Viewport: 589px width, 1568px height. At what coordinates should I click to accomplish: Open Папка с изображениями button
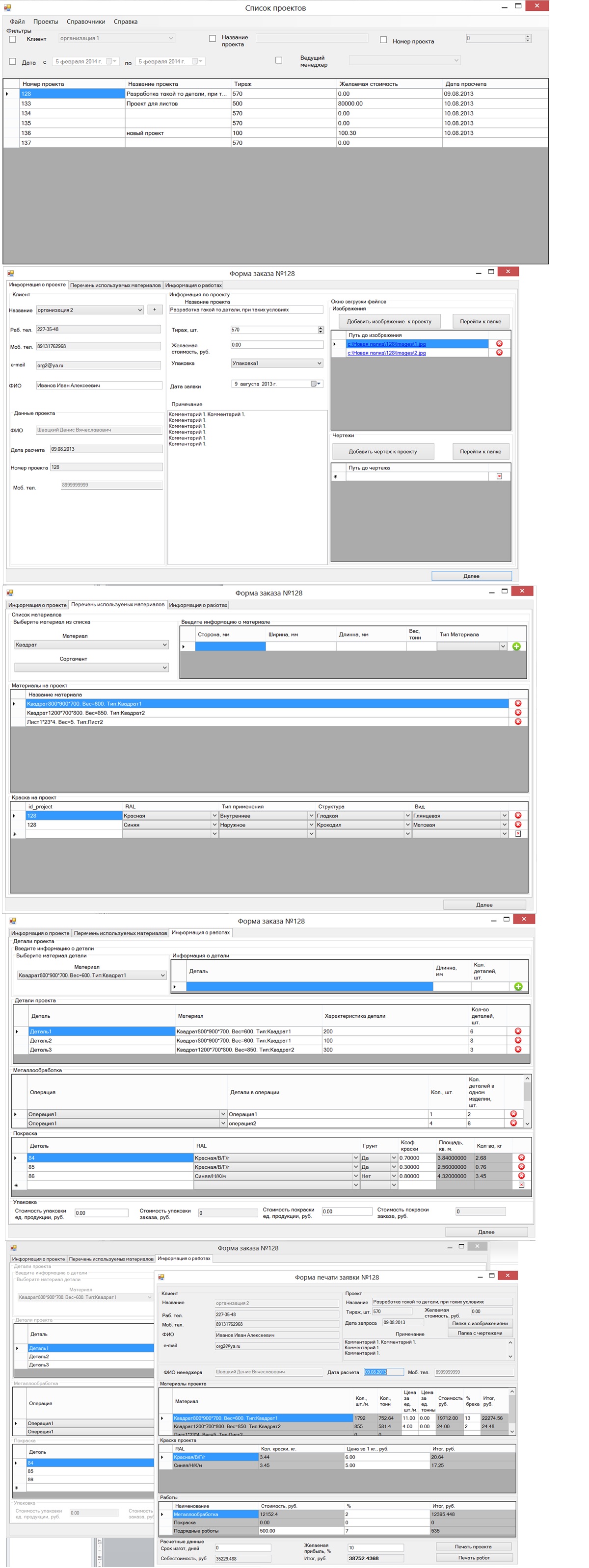coord(480,1323)
